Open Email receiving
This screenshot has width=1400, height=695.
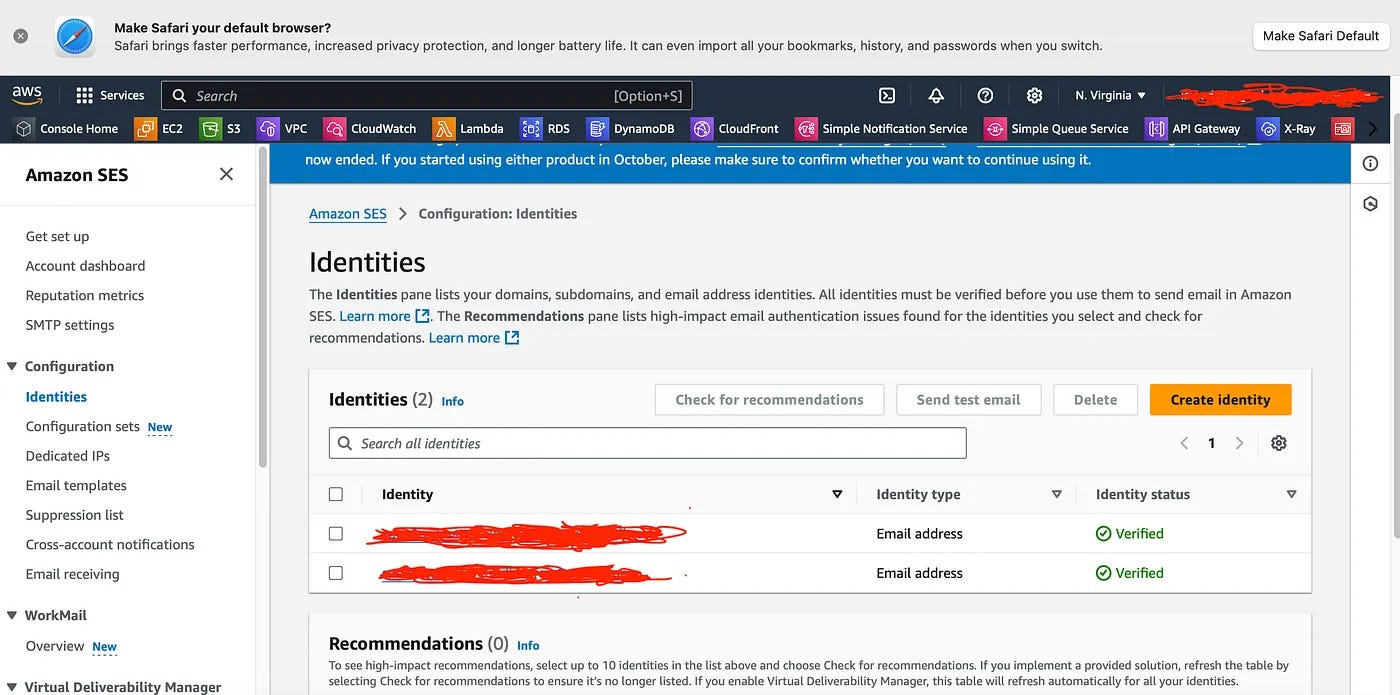pos(72,574)
